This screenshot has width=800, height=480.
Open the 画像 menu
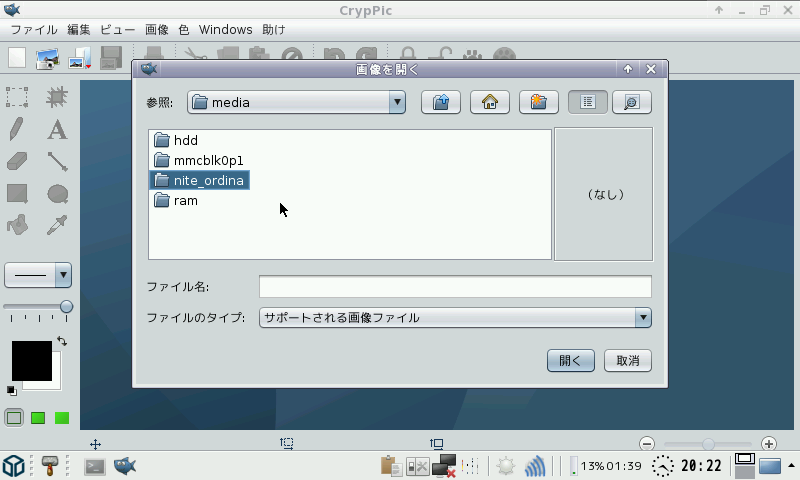click(x=157, y=30)
